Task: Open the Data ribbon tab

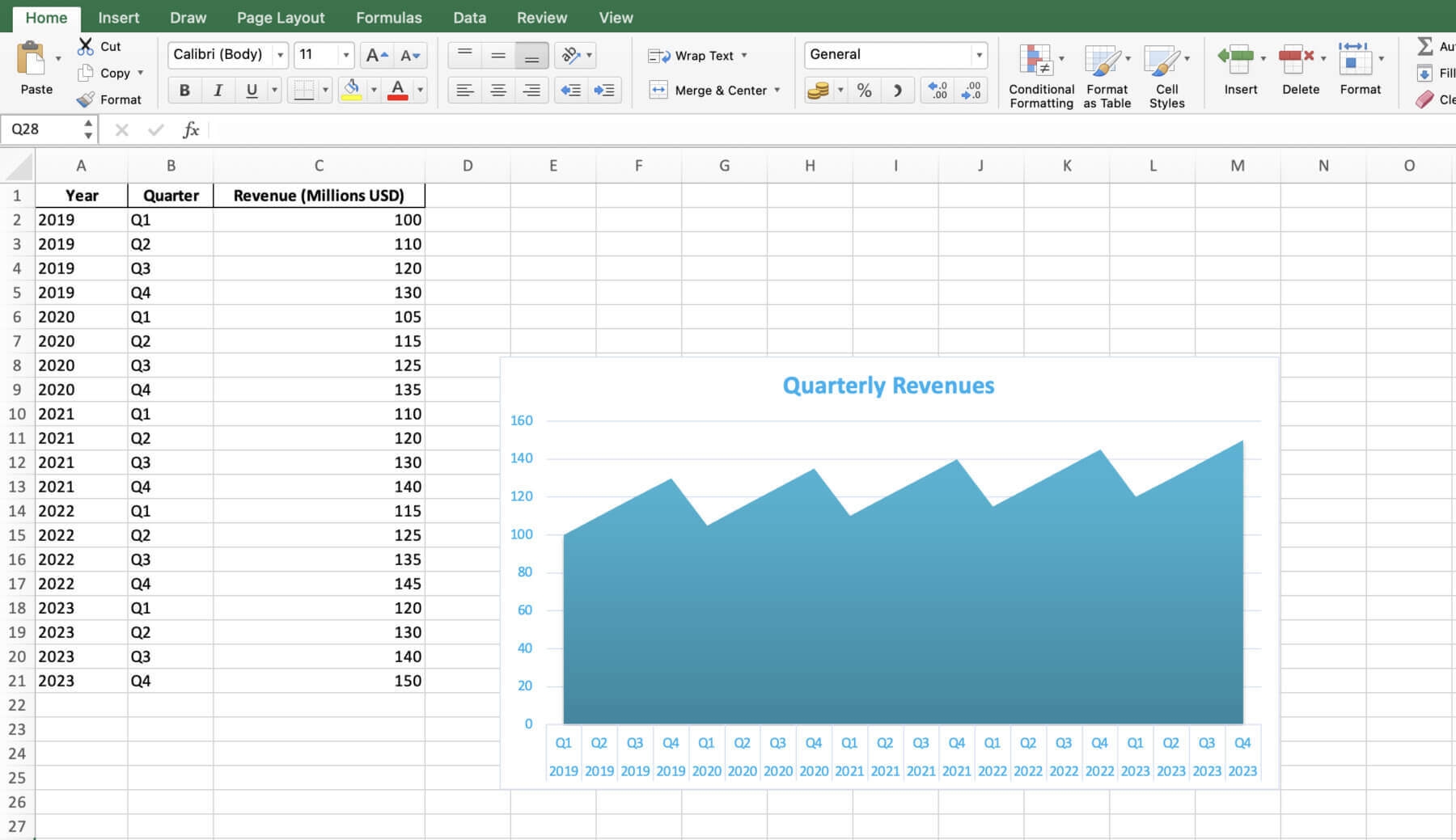Action: (468, 17)
